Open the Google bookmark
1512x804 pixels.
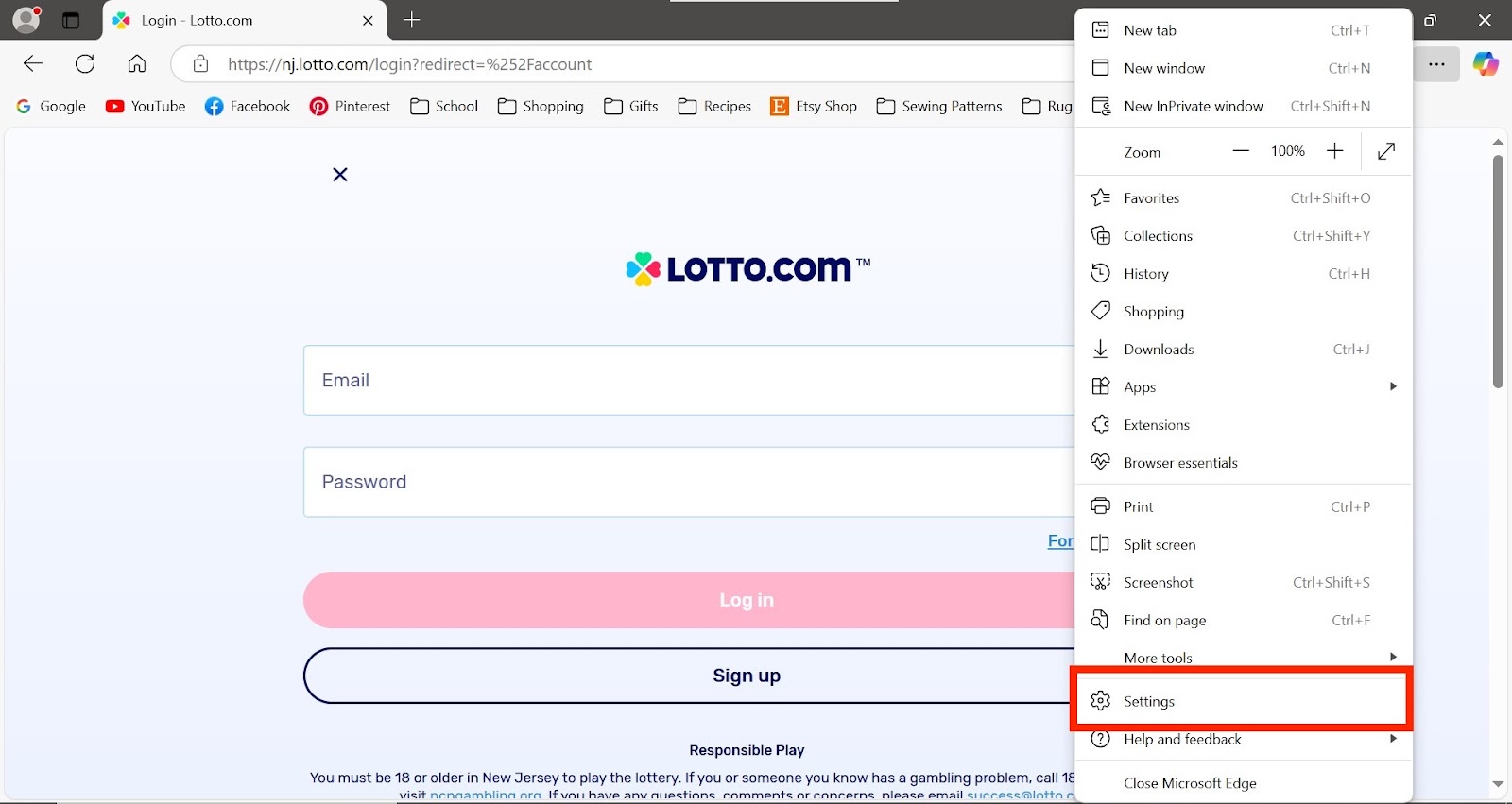(51, 106)
